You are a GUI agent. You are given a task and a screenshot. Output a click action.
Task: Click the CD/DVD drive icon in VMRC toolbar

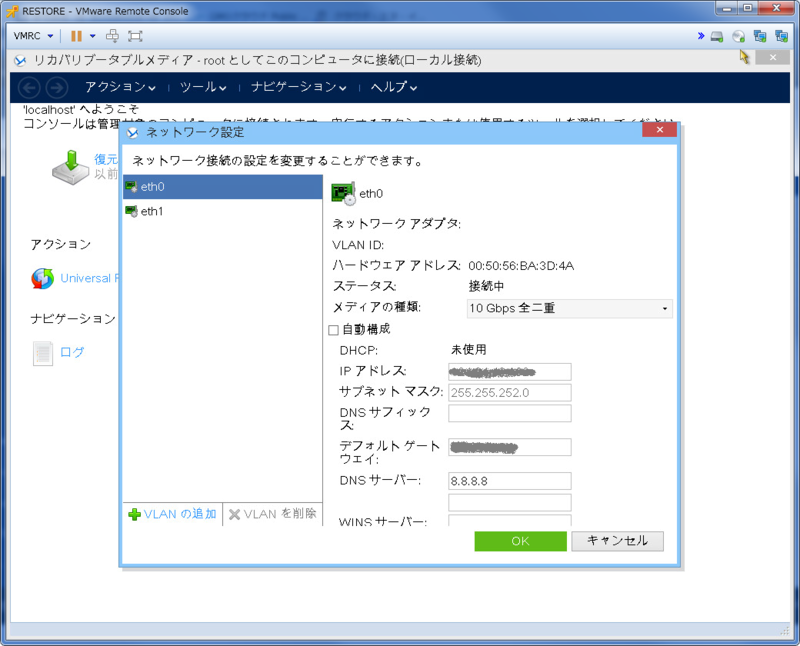tap(738, 37)
